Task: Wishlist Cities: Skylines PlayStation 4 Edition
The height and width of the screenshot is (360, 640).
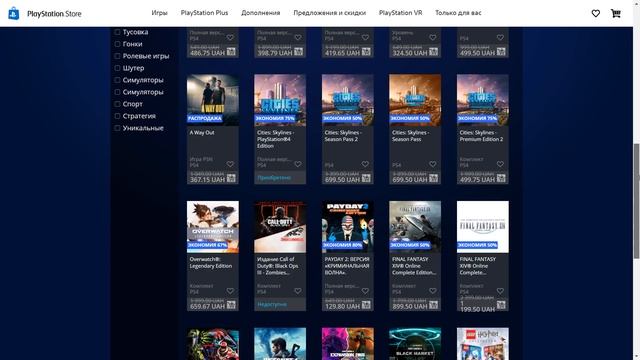Action: click(298, 164)
